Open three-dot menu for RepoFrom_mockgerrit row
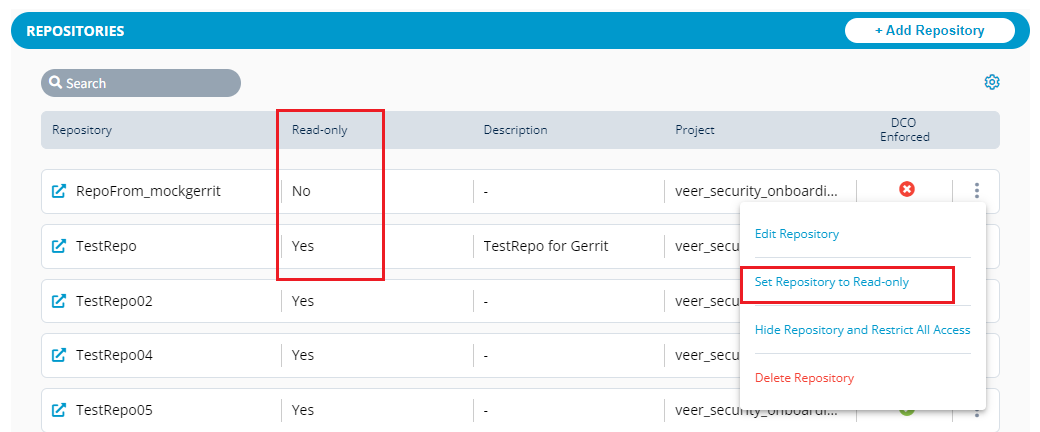 pos(977,191)
